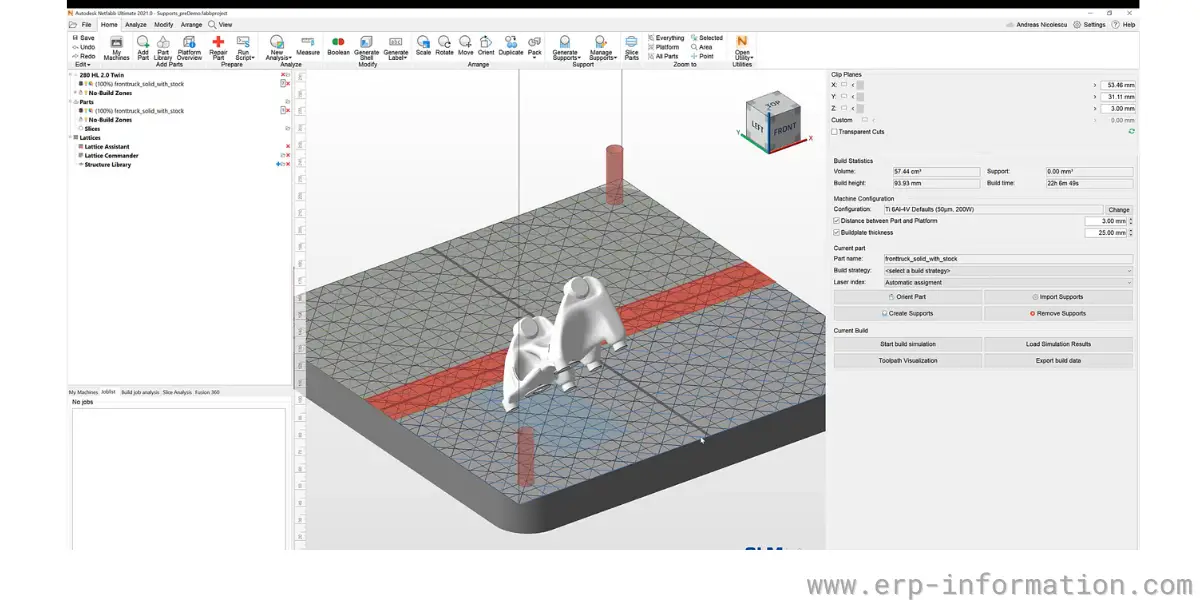The width and height of the screenshot is (1200, 600).
Task: Click Start build simulation
Action: click(908, 344)
